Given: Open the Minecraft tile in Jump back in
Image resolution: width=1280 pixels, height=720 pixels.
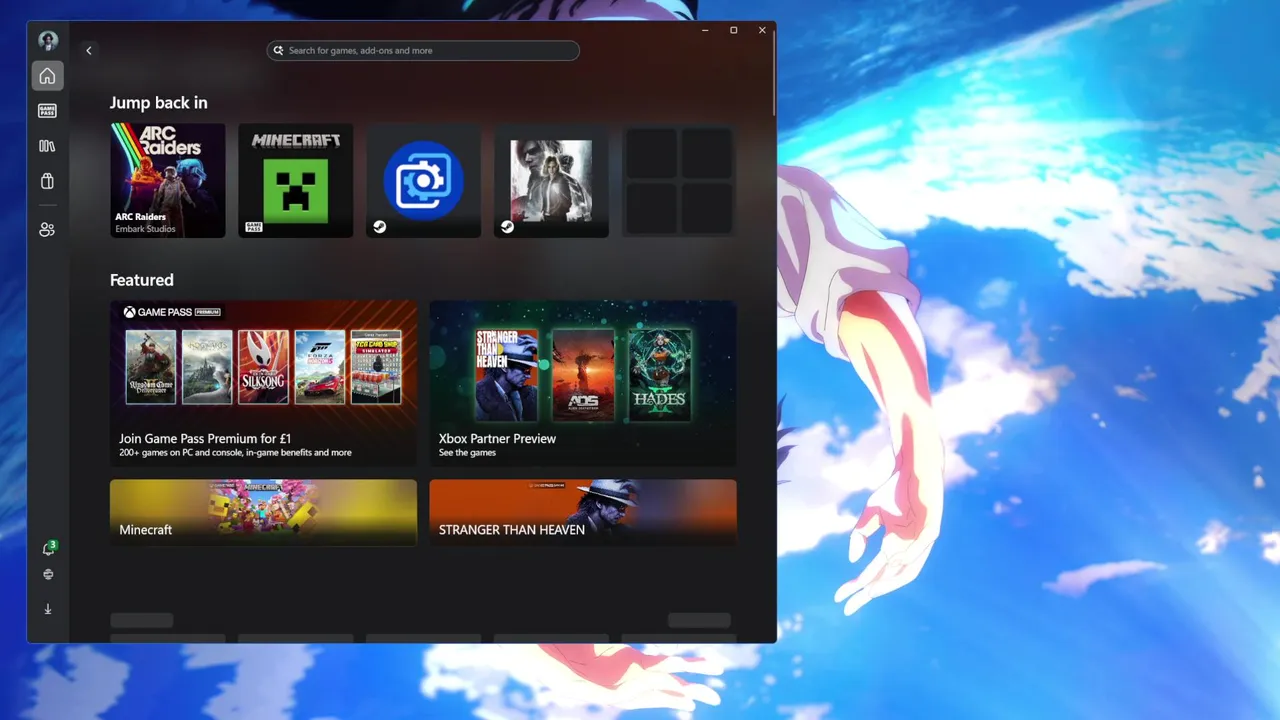Looking at the screenshot, I should 296,181.
